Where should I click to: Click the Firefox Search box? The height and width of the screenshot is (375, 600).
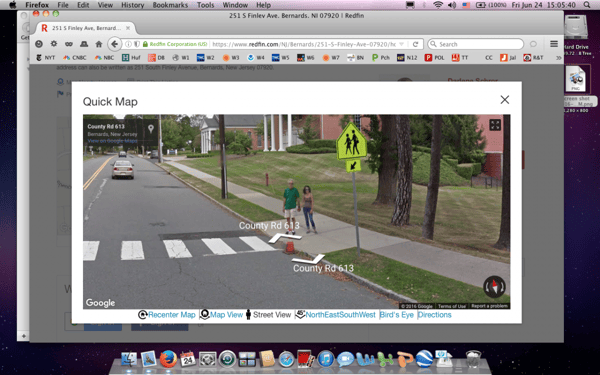[475, 44]
